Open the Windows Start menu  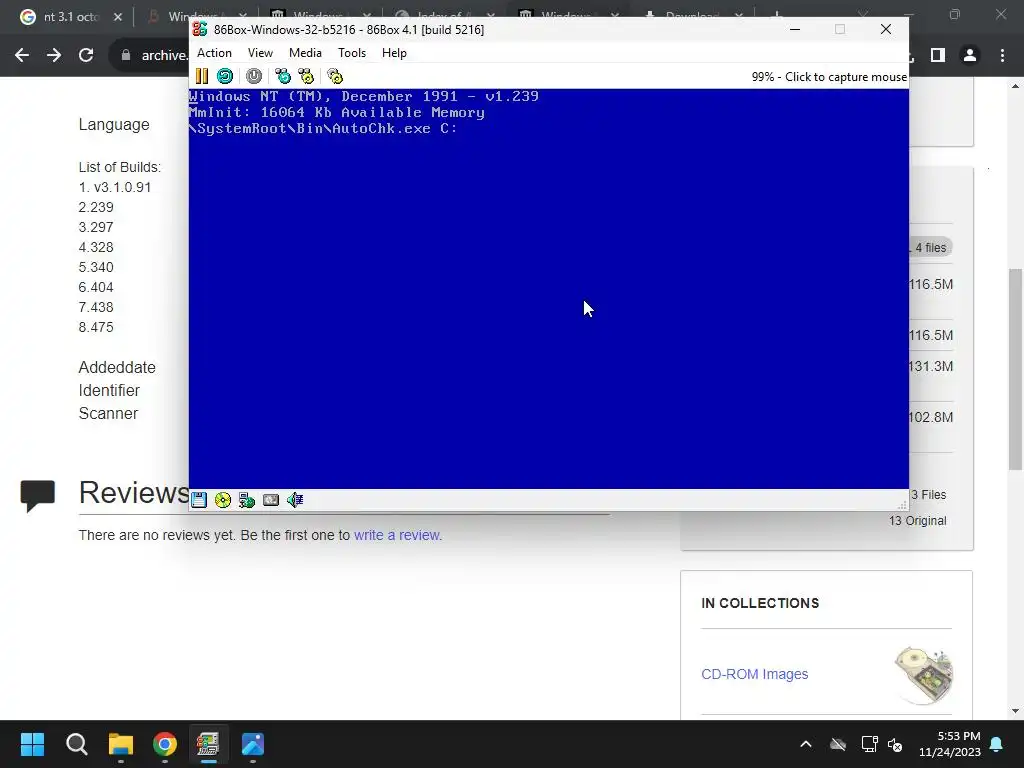pyautogui.click(x=32, y=744)
